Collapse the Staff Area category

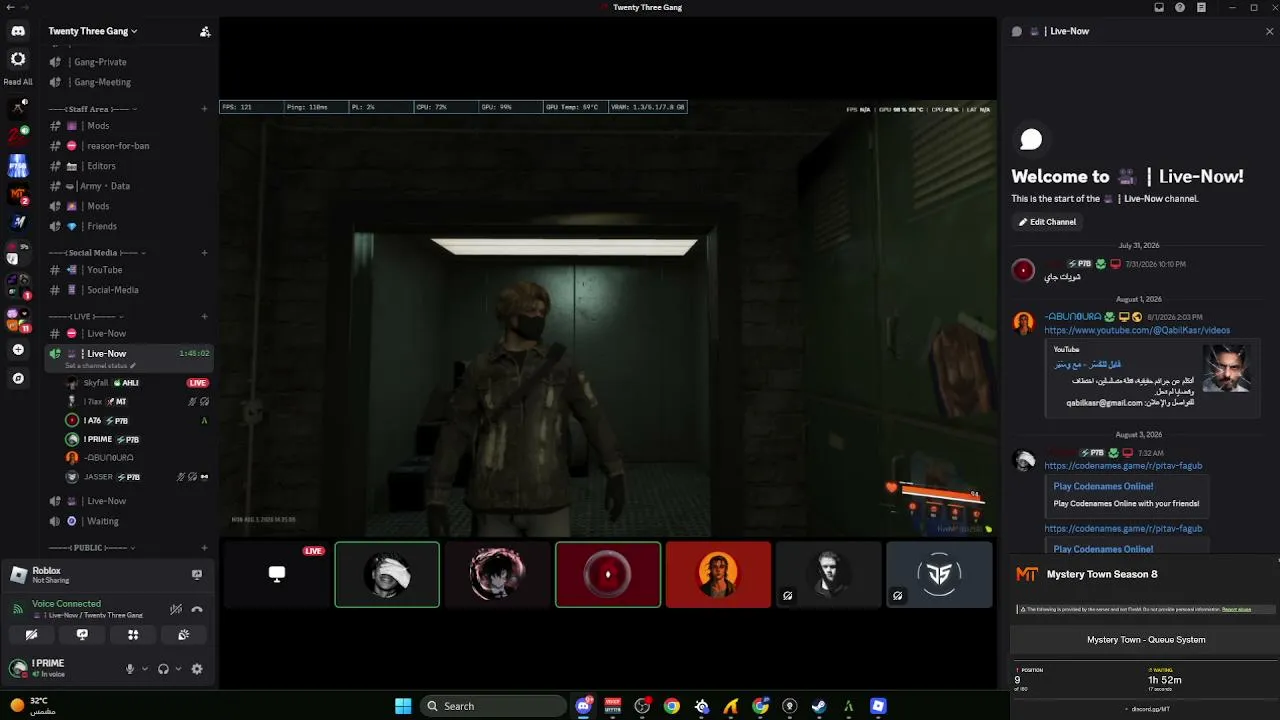93,109
